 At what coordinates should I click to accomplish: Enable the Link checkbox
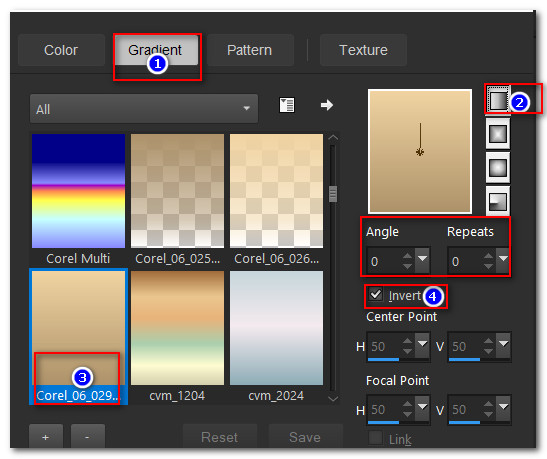click(376, 438)
